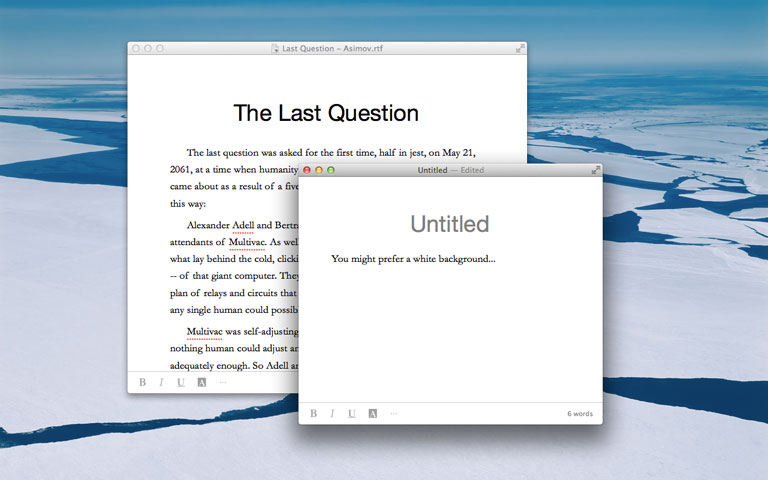Enter full screen in Last Question window

520,48
